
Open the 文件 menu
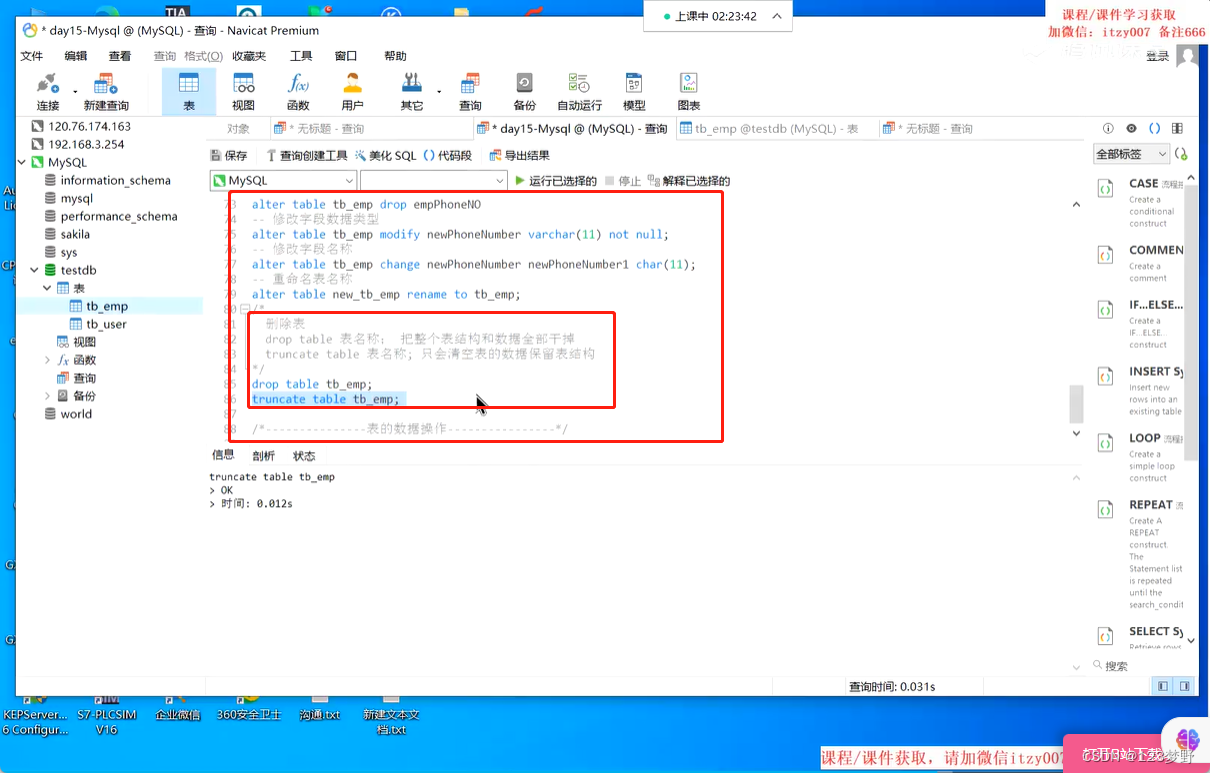click(32, 56)
